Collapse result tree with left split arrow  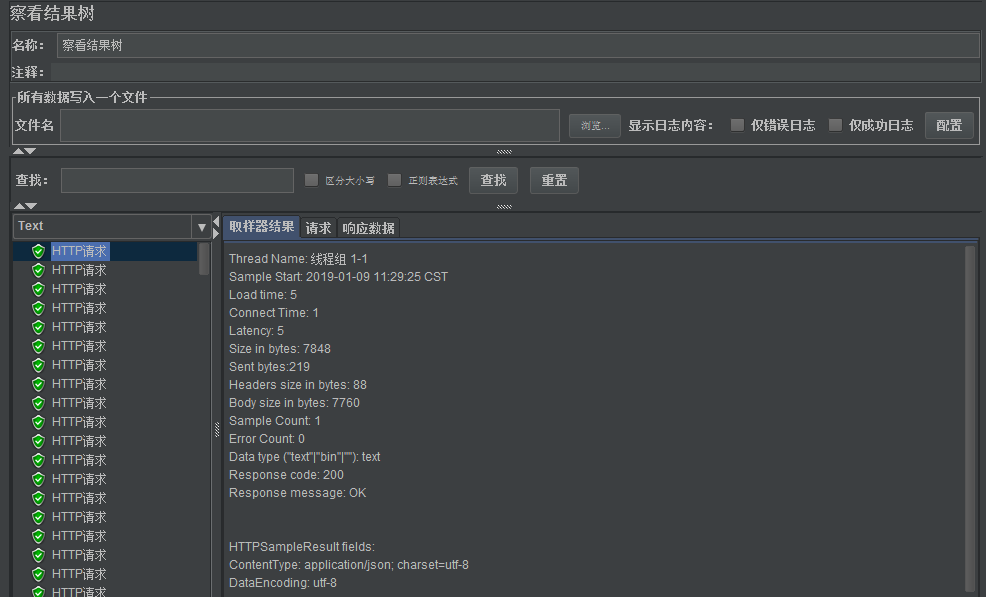(216, 221)
